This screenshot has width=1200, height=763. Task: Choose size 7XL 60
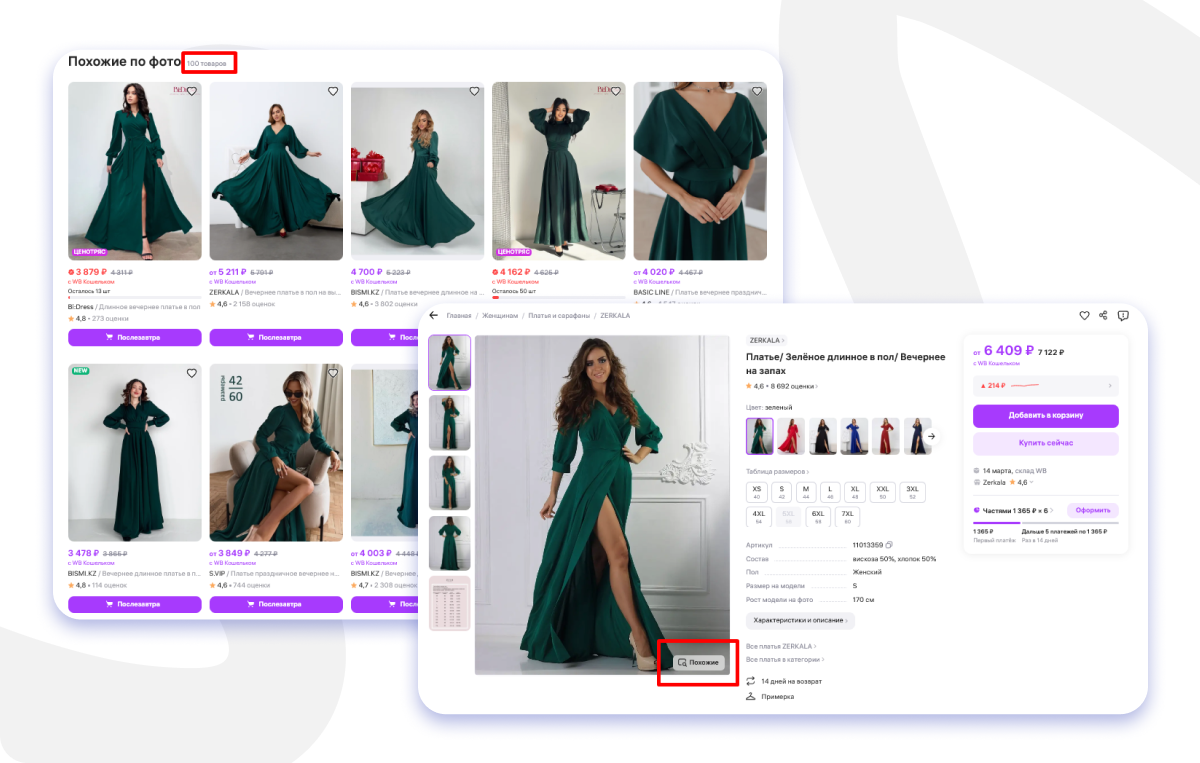[847, 517]
